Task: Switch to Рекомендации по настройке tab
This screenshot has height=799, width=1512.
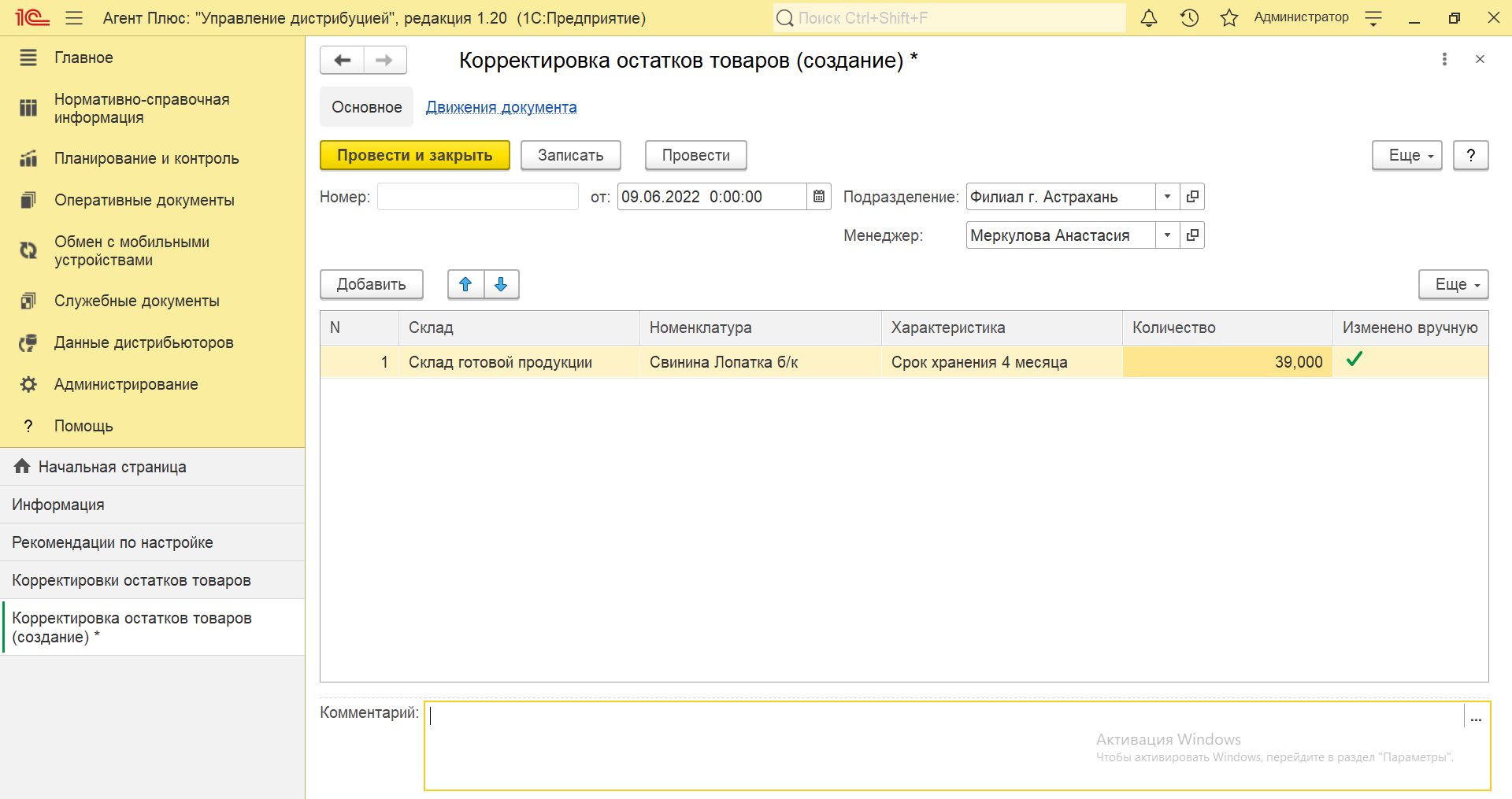Action: [152, 542]
